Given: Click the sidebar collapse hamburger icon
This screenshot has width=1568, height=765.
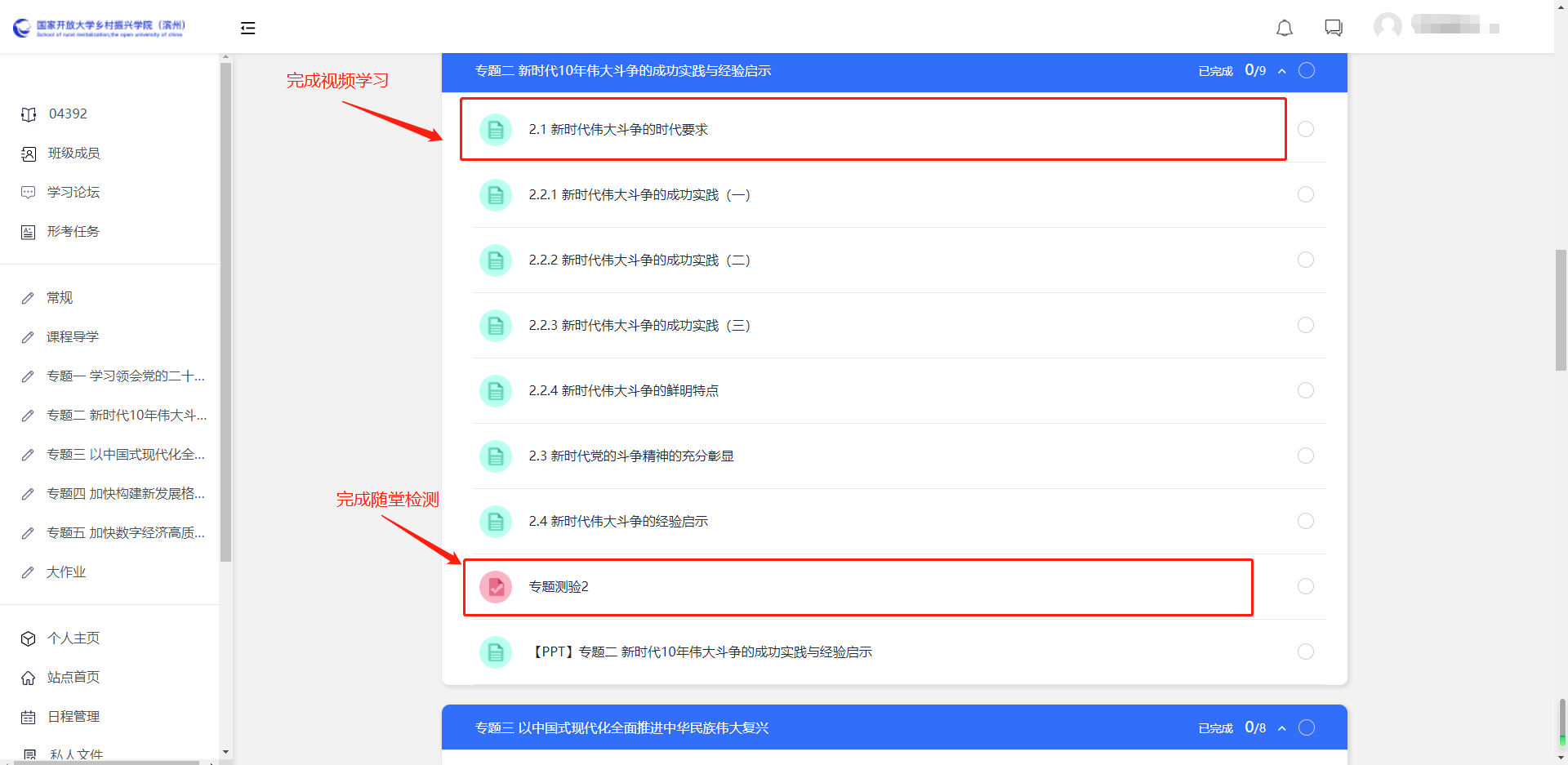Looking at the screenshot, I should pos(248,29).
